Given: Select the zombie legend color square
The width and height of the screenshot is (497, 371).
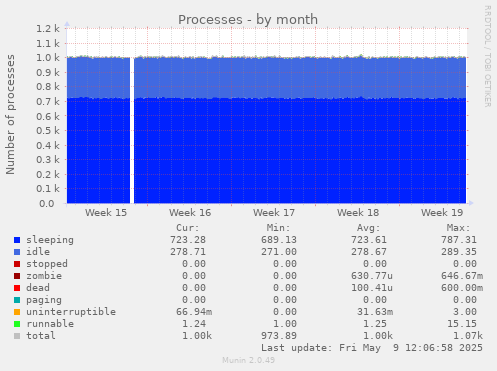Looking at the screenshot, I should point(17,276).
